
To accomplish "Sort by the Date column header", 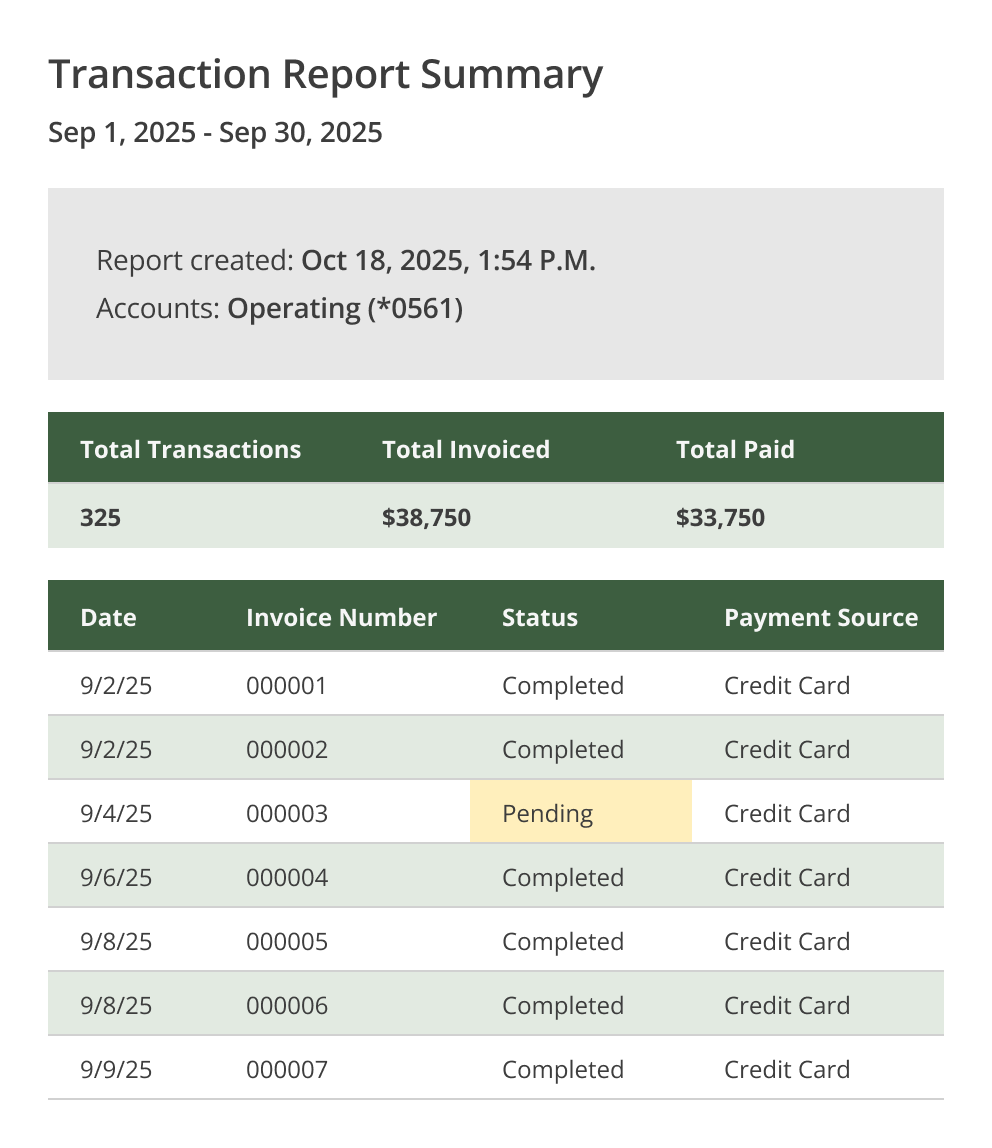I will (108, 617).
